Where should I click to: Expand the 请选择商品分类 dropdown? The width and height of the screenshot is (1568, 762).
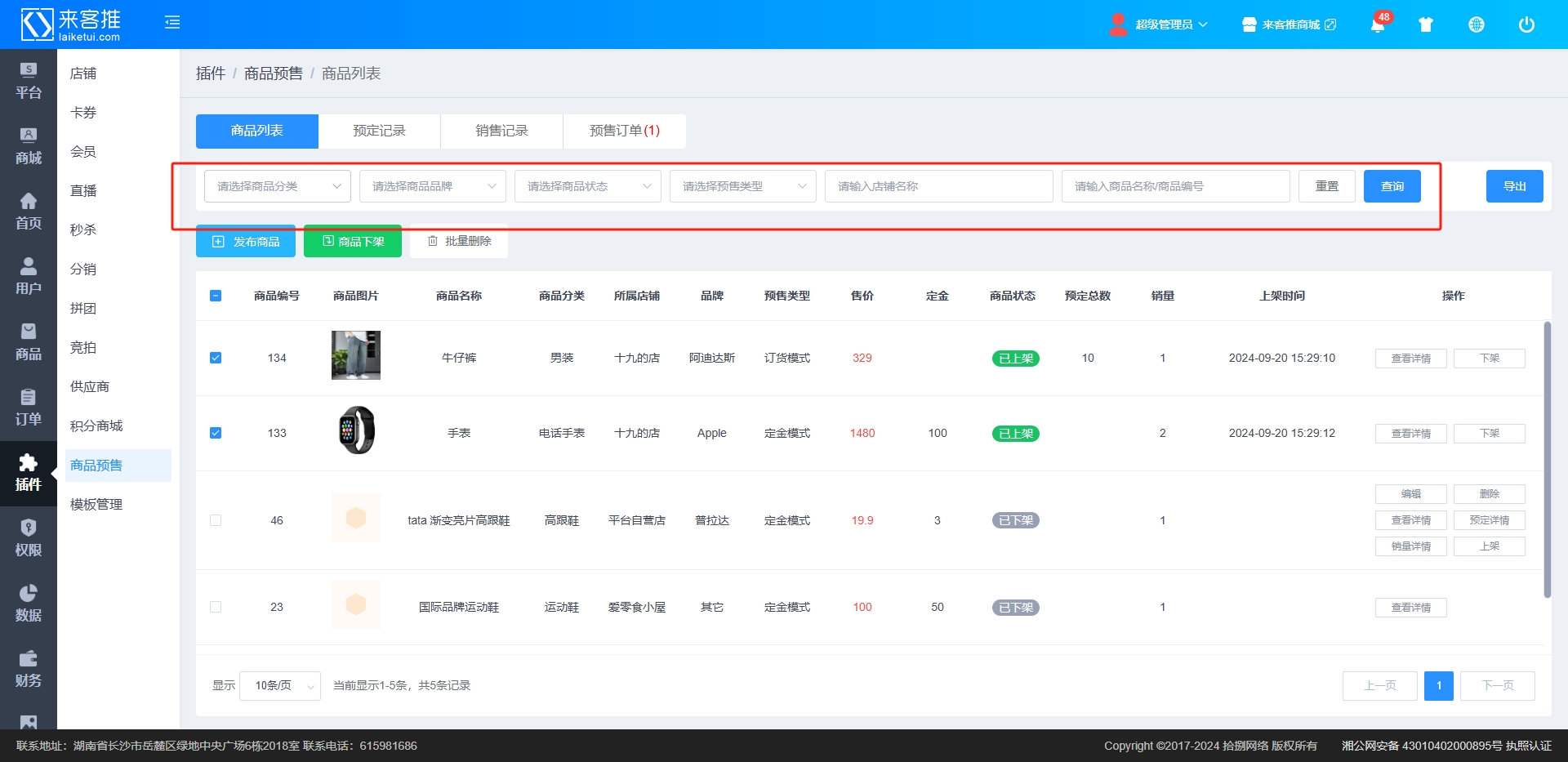(277, 186)
